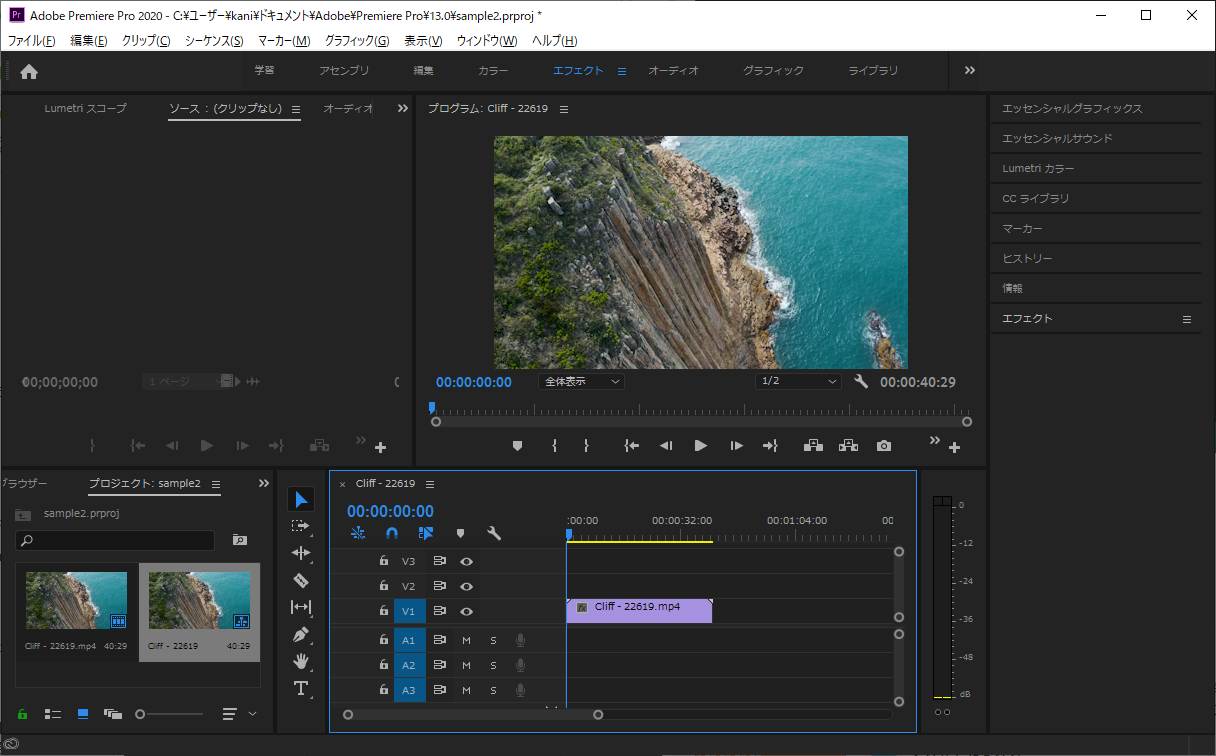Screen dimensions: 1216x756
Task: Select the Razor tool in the toolbar
Action: [301, 580]
